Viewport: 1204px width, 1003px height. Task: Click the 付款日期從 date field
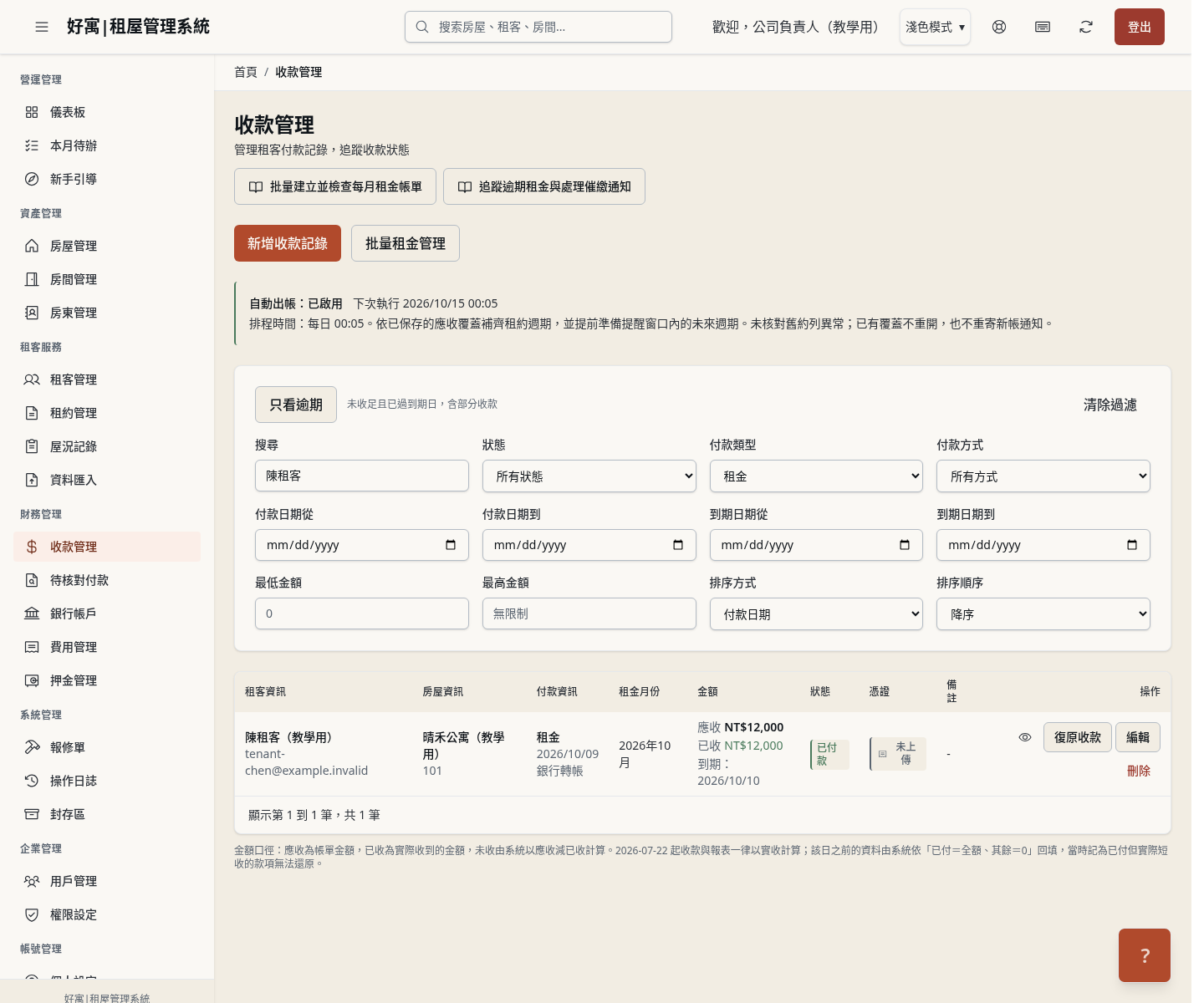point(362,545)
